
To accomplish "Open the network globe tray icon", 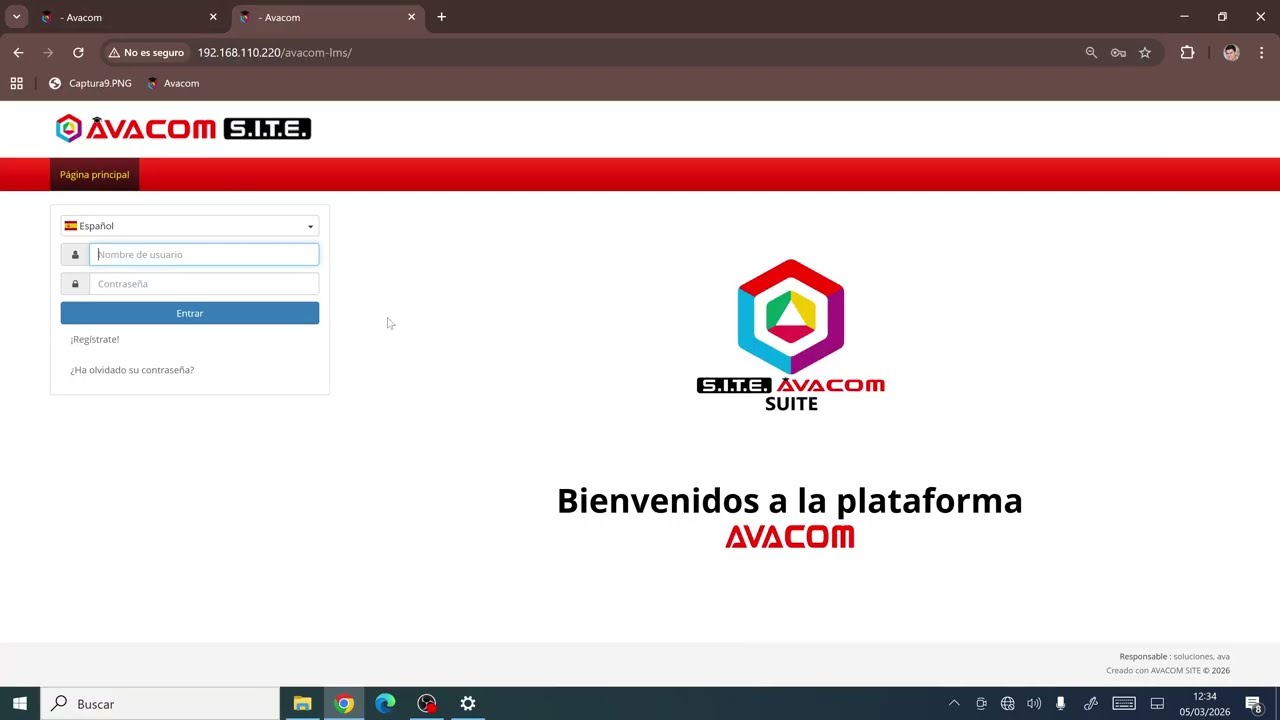I will (x=1007, y=704).
